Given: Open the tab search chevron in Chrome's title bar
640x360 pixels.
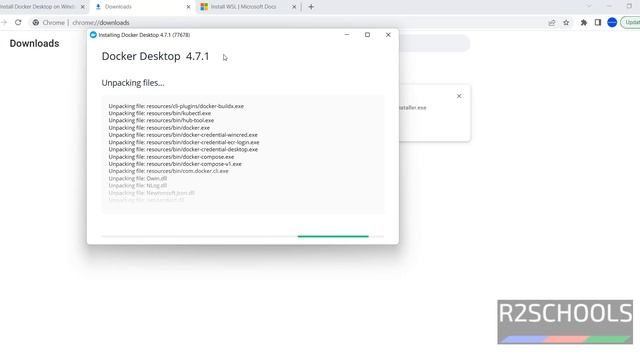Looking at the screenshot, I should (589, 7).
